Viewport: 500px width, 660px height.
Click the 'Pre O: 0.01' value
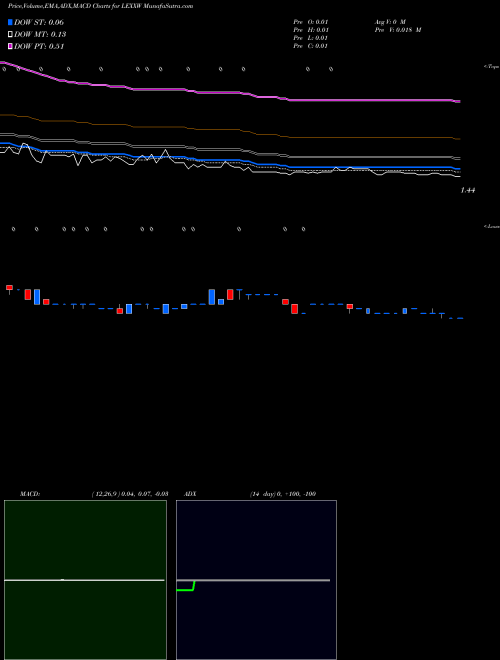(x=311, y=22)
